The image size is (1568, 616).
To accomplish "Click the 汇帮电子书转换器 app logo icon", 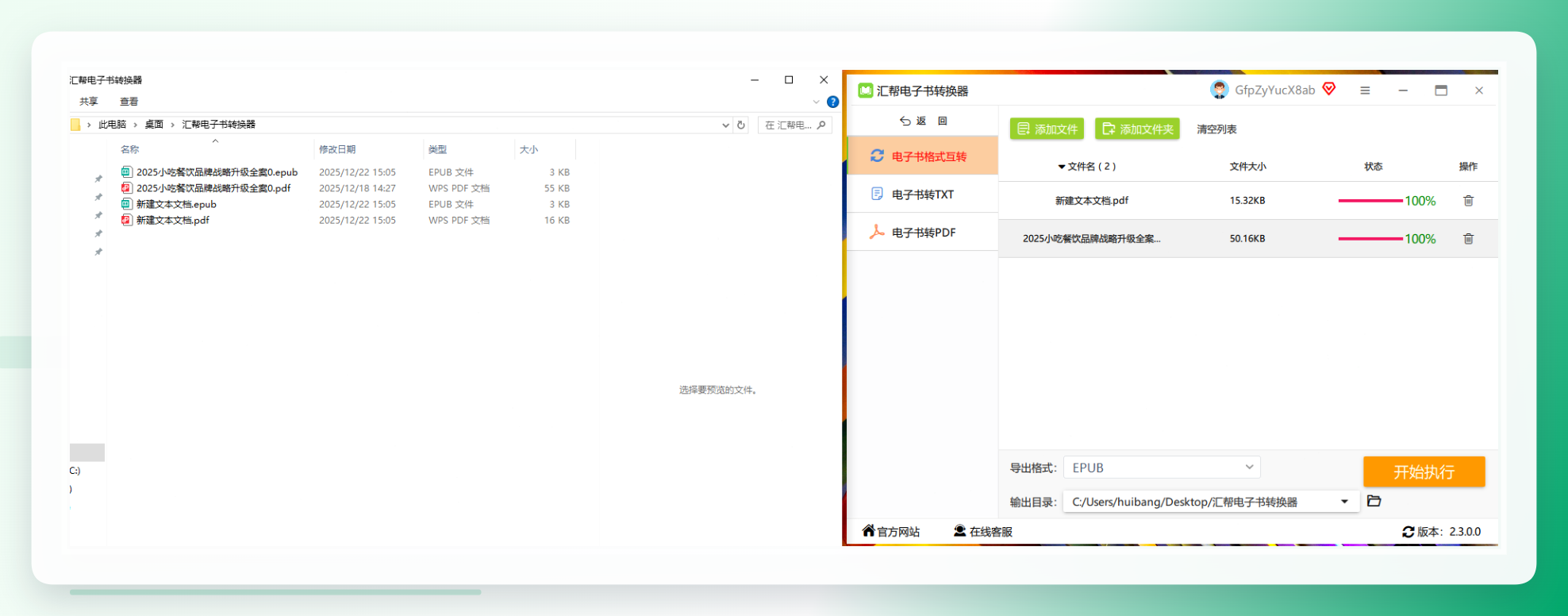I will (866, 90).
